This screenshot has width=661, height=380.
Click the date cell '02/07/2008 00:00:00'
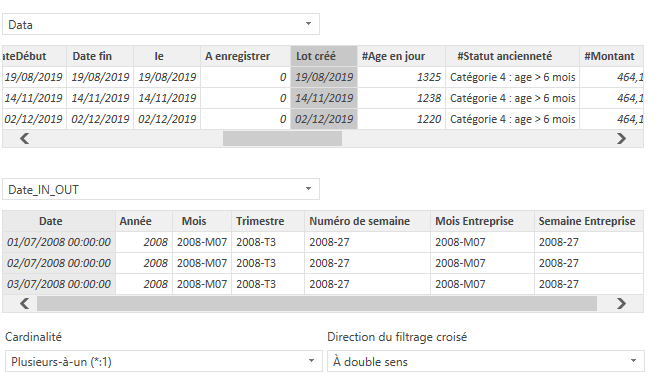pyautogui.click(x=59, y=263)
